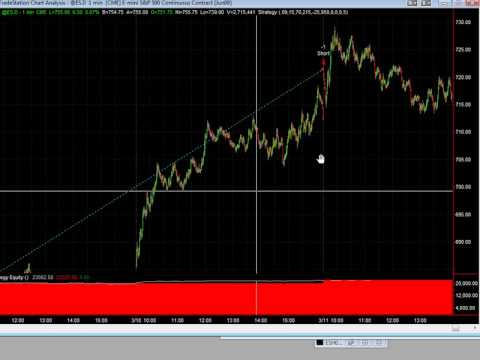480x360 pixels.
Task: Click the horizontal scrollbar thumb below chart
Action: (455, 329)
